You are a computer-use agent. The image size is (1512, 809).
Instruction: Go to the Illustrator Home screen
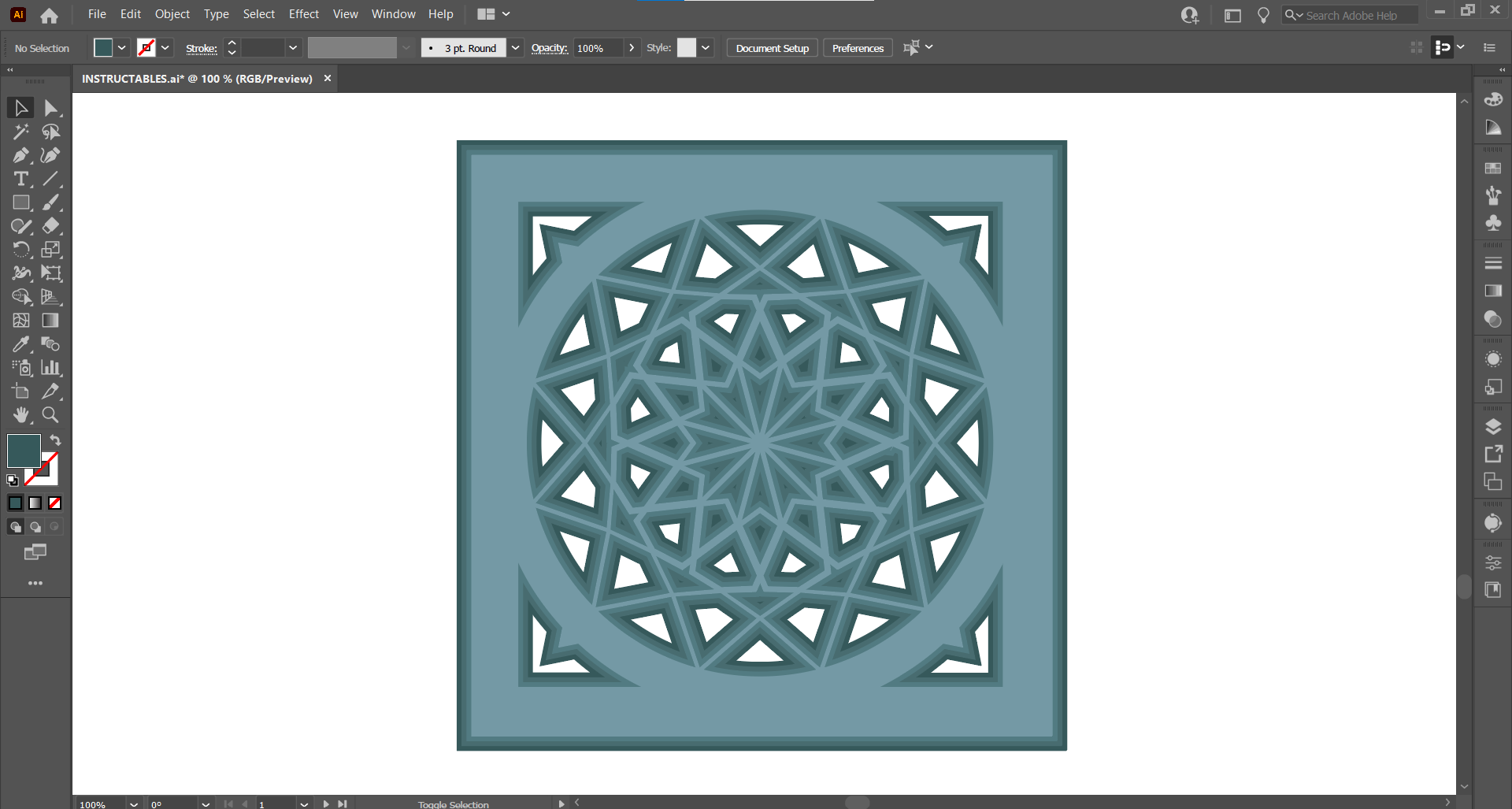49,15
